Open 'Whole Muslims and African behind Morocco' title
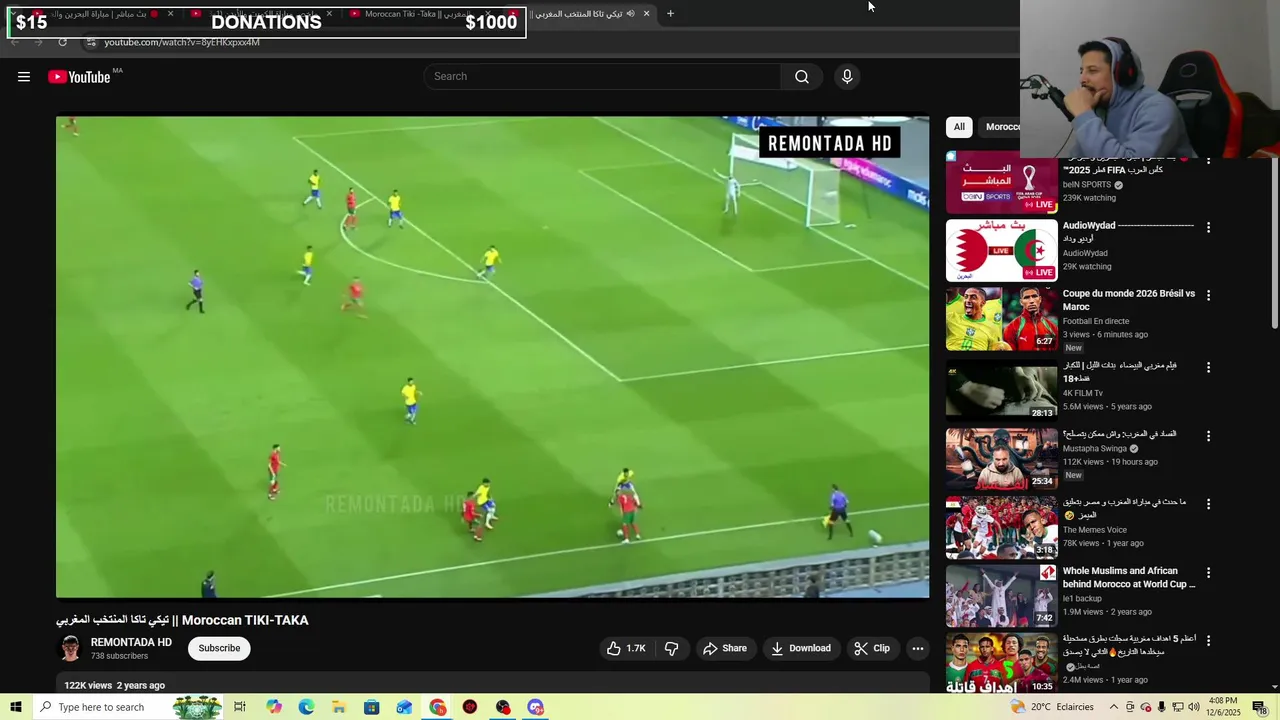This screenshot has height=720, width=1280. pyautogui.click(x=1129, y=577)
